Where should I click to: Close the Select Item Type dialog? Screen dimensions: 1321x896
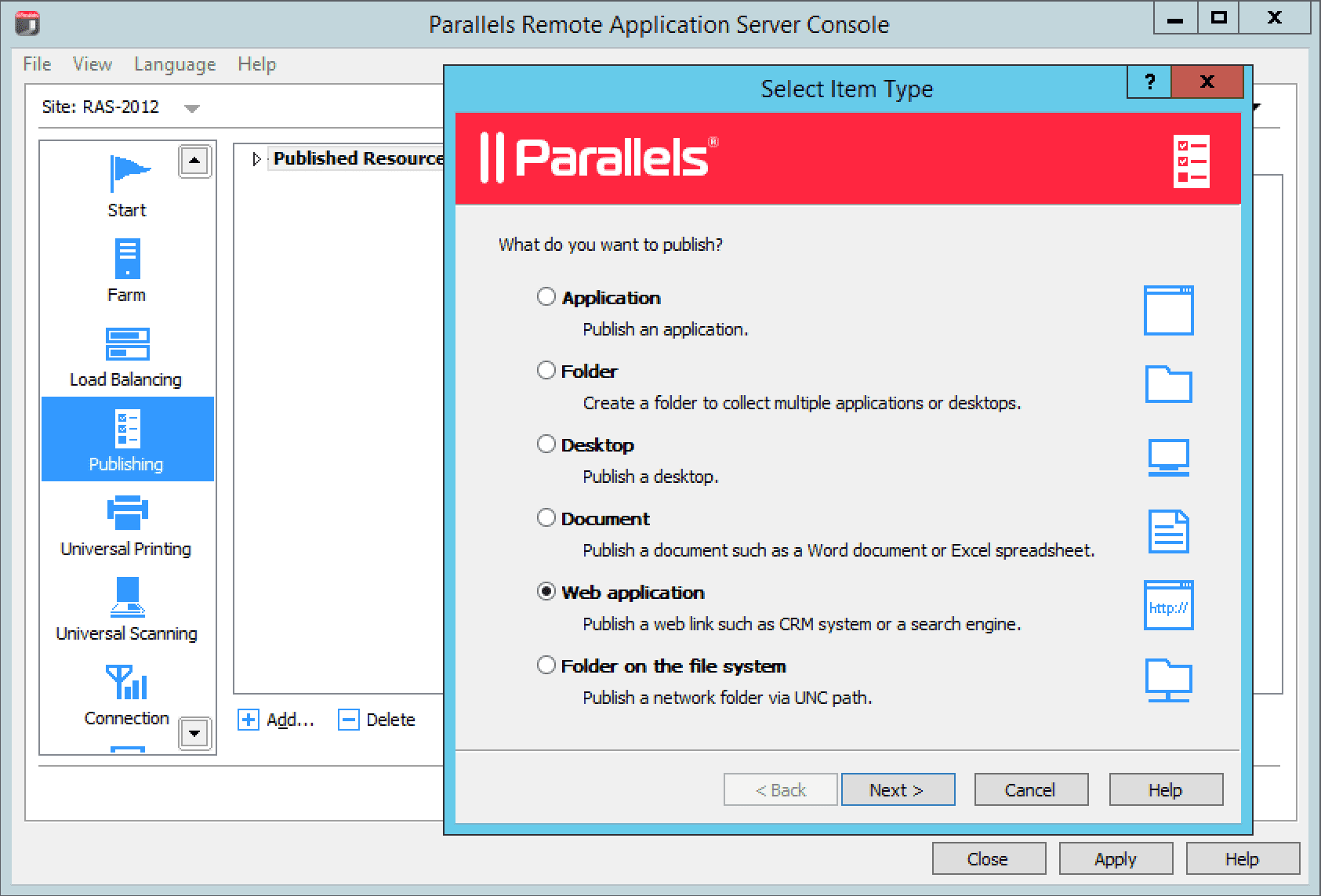click(1207, 82)
